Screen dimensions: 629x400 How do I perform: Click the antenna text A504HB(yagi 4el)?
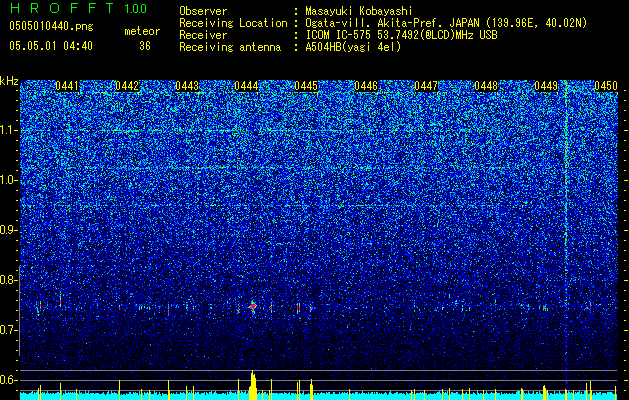tap(353, 47)
